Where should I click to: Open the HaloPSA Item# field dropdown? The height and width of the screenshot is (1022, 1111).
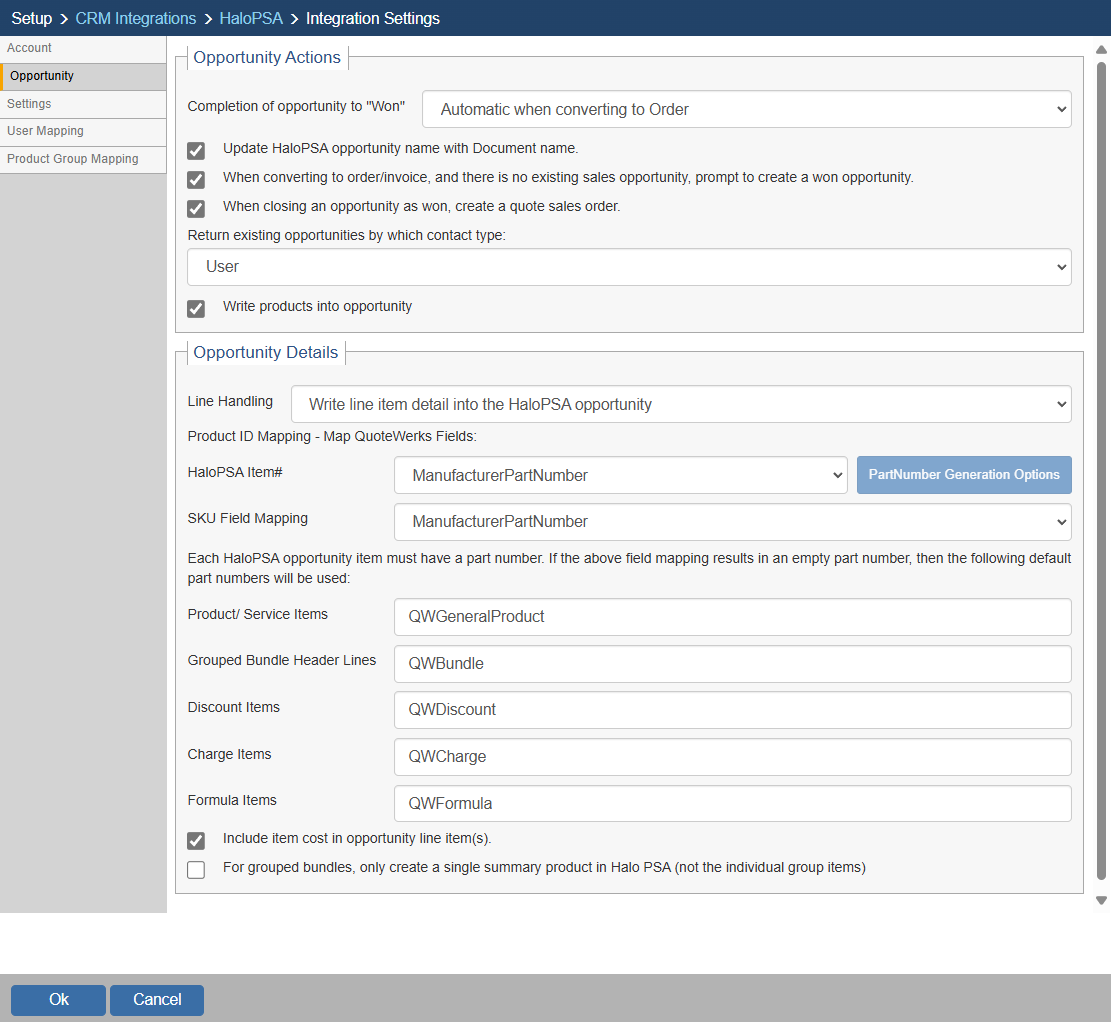click(620, 476)
